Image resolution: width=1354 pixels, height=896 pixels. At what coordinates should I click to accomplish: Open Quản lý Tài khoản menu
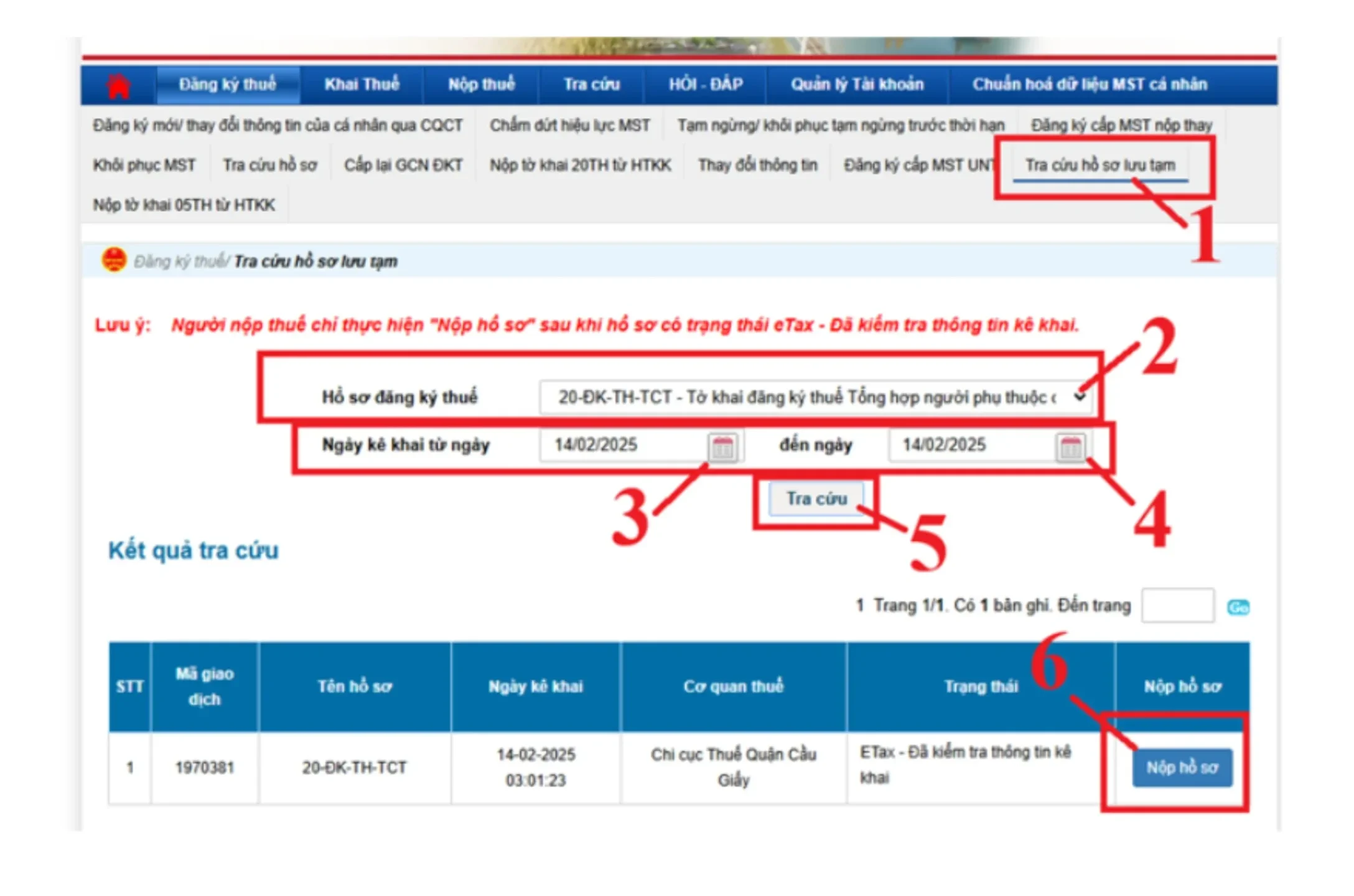(857, 85)
